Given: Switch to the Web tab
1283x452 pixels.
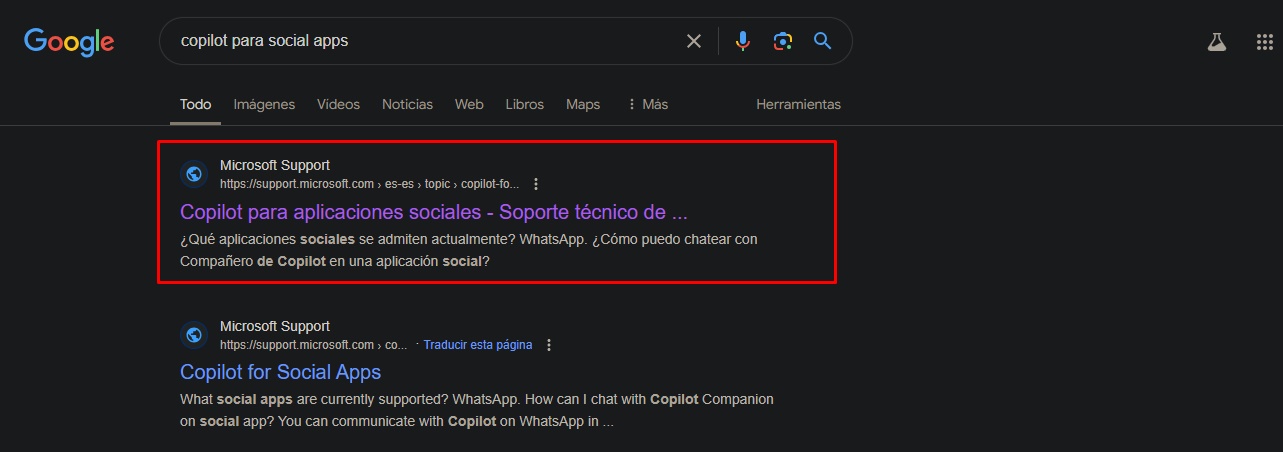Looking at the screenshot, I should [469, 104].
